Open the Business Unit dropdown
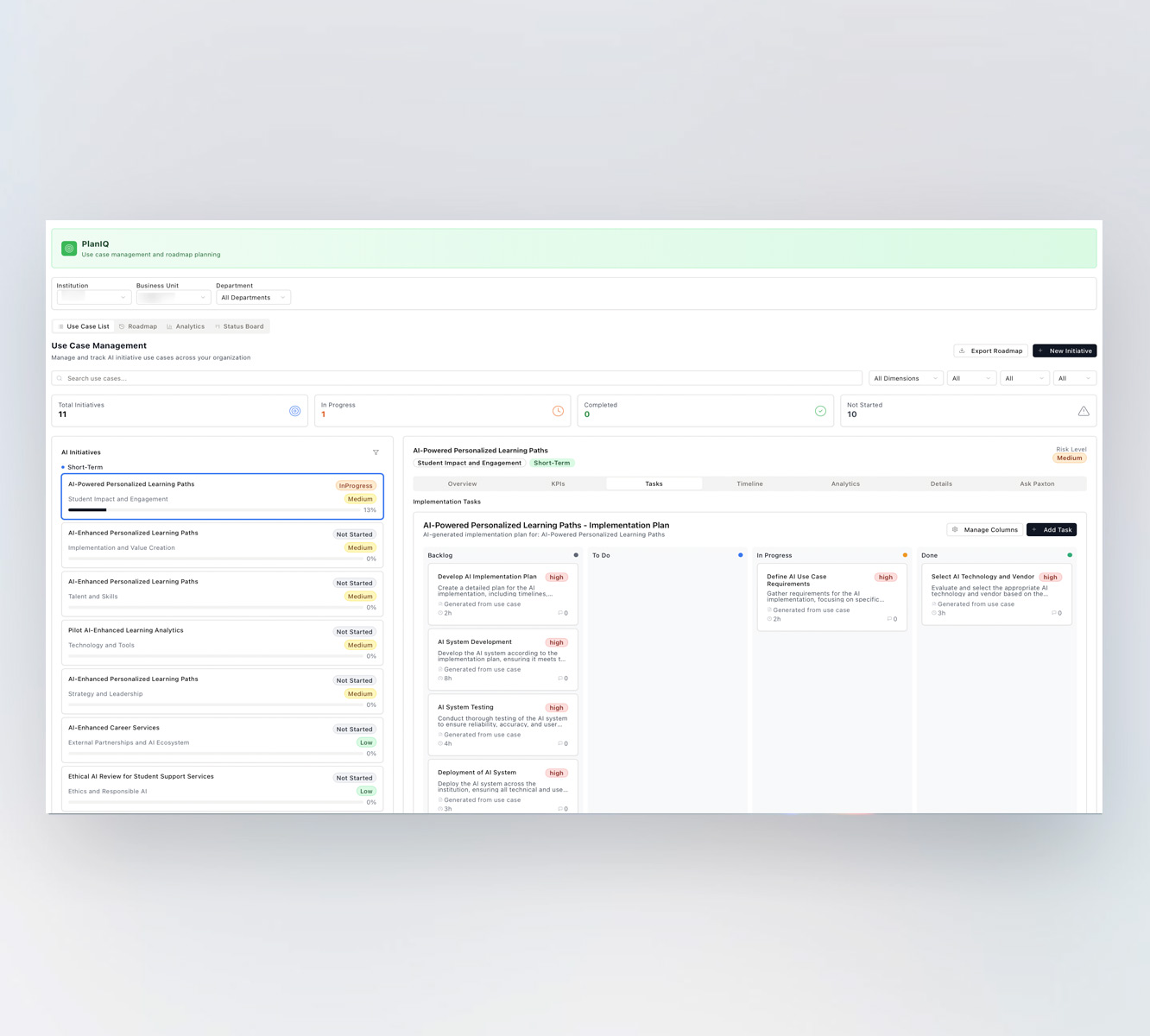 click(x=173, y=298)
